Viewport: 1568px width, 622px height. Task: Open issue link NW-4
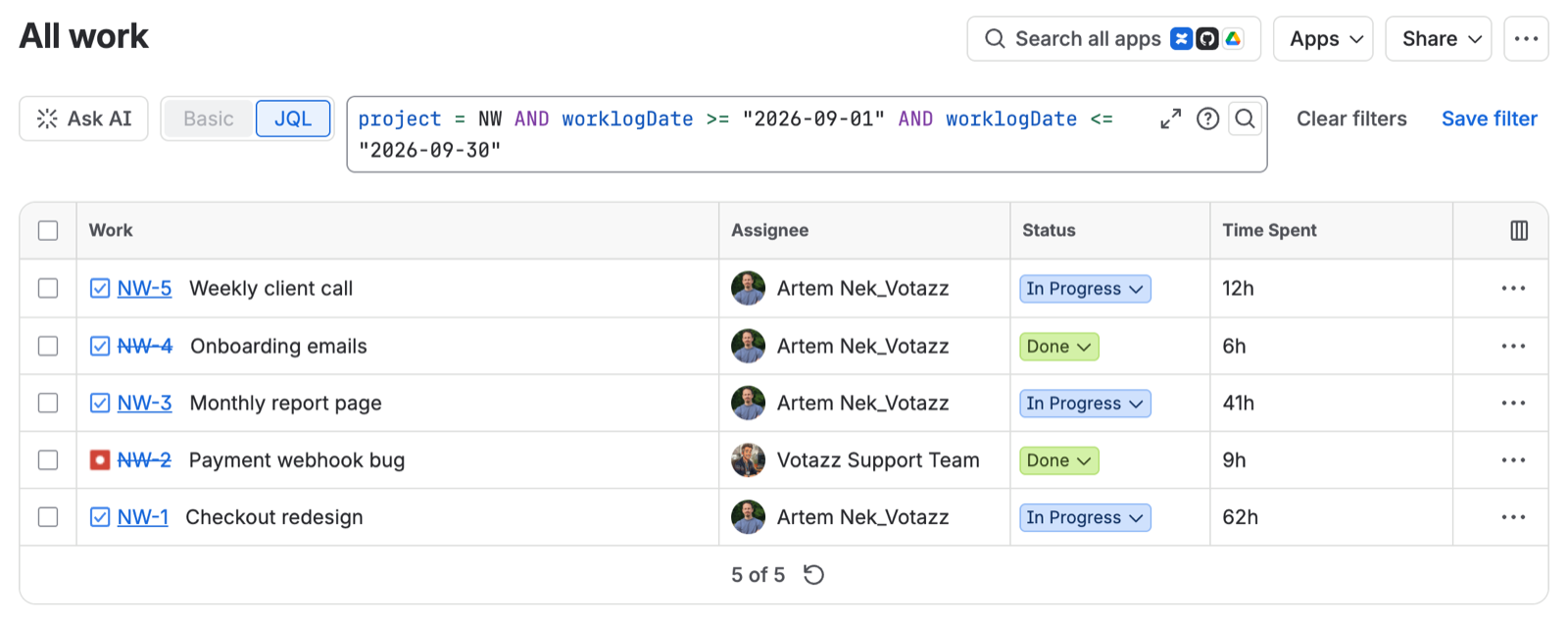145,346
